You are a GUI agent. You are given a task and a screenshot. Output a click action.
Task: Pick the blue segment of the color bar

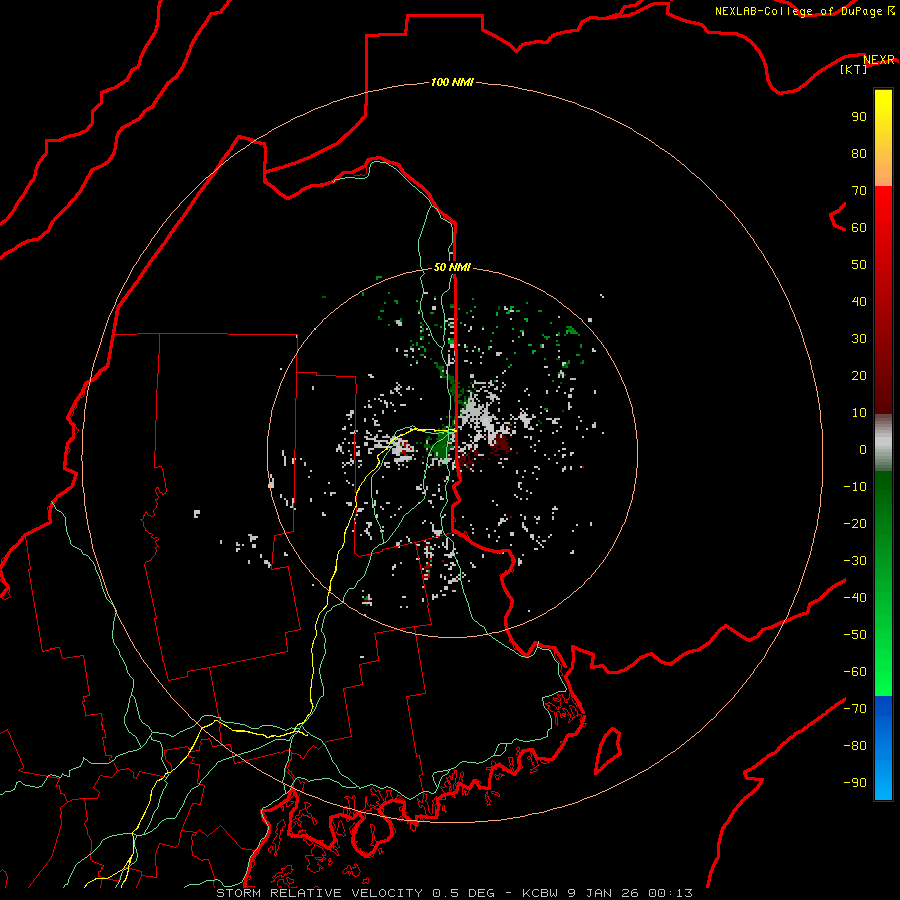(883, 748)
